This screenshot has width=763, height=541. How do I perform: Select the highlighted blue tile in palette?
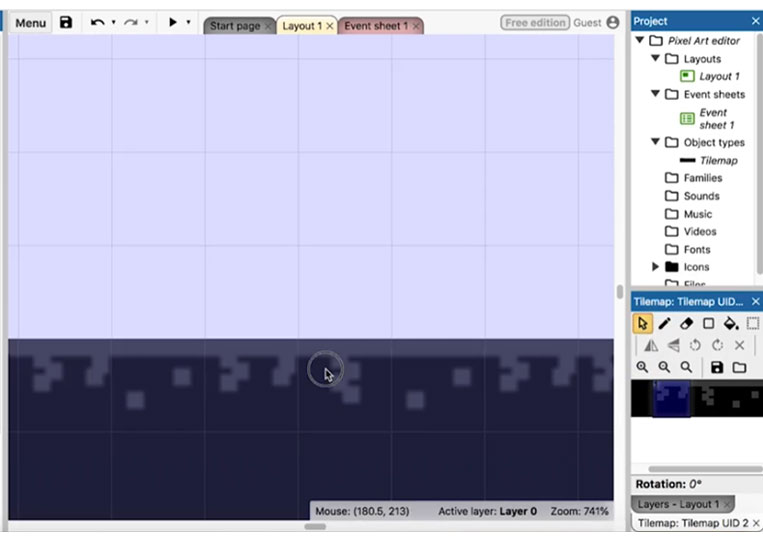(x=671, y=398)
